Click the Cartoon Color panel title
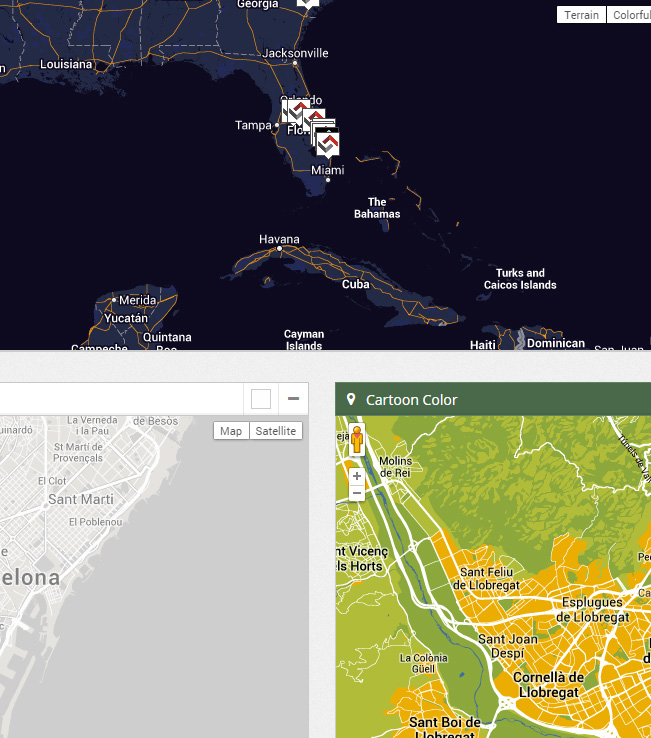 tap(411, 400)
